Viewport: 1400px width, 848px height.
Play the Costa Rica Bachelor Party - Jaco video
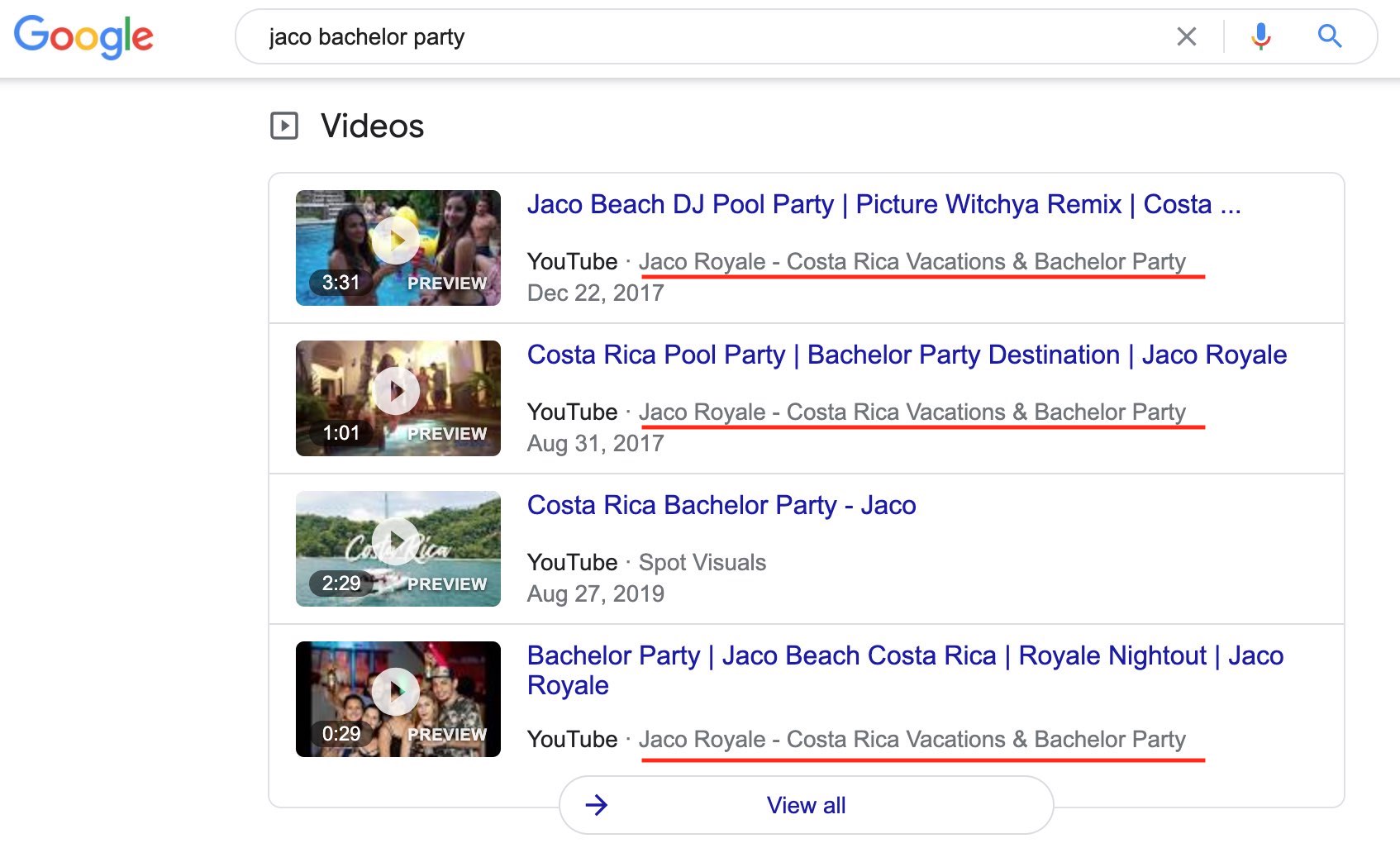pyautogui.click(x=398, y=540)
